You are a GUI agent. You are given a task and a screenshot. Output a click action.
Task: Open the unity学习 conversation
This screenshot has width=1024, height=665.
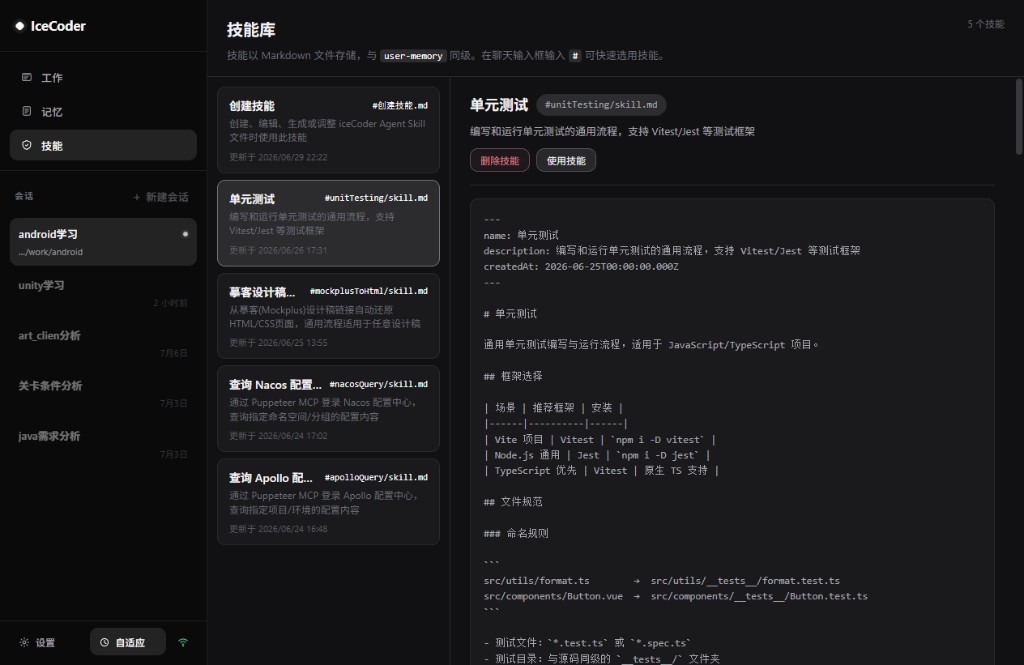[103, 293]
